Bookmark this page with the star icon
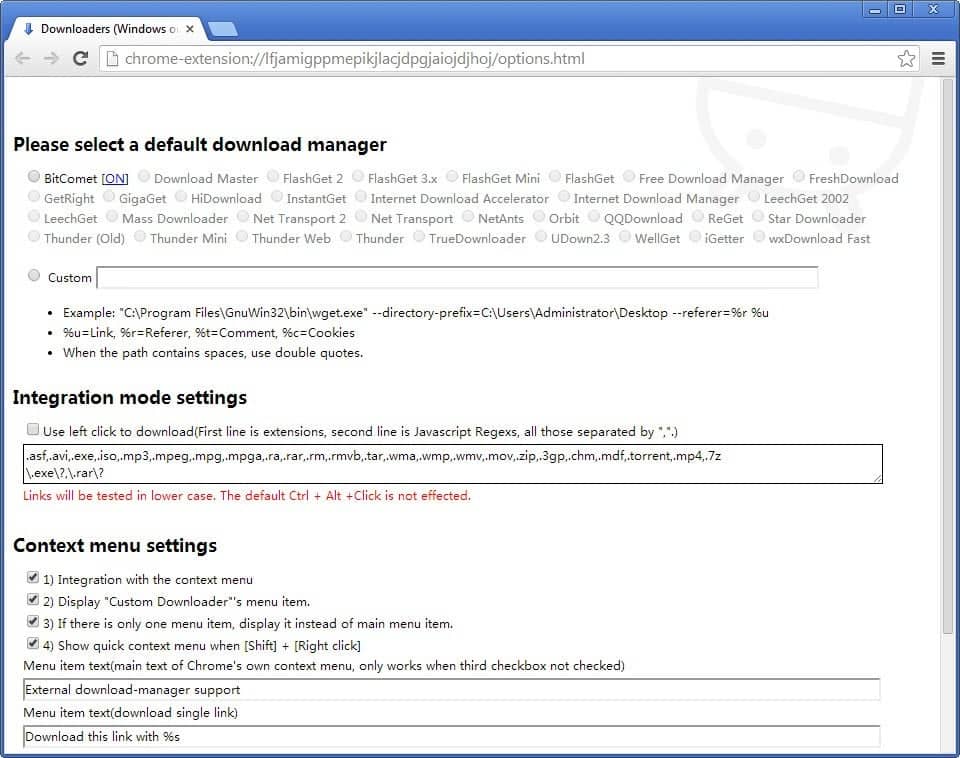This screenshot has width=960, height=758. point(906,59)
